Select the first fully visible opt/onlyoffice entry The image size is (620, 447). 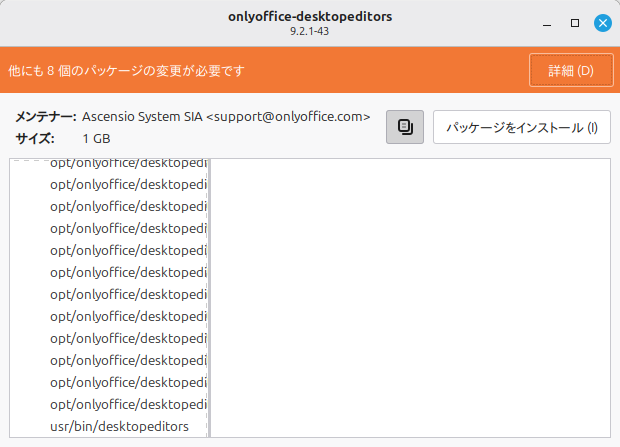128,185
